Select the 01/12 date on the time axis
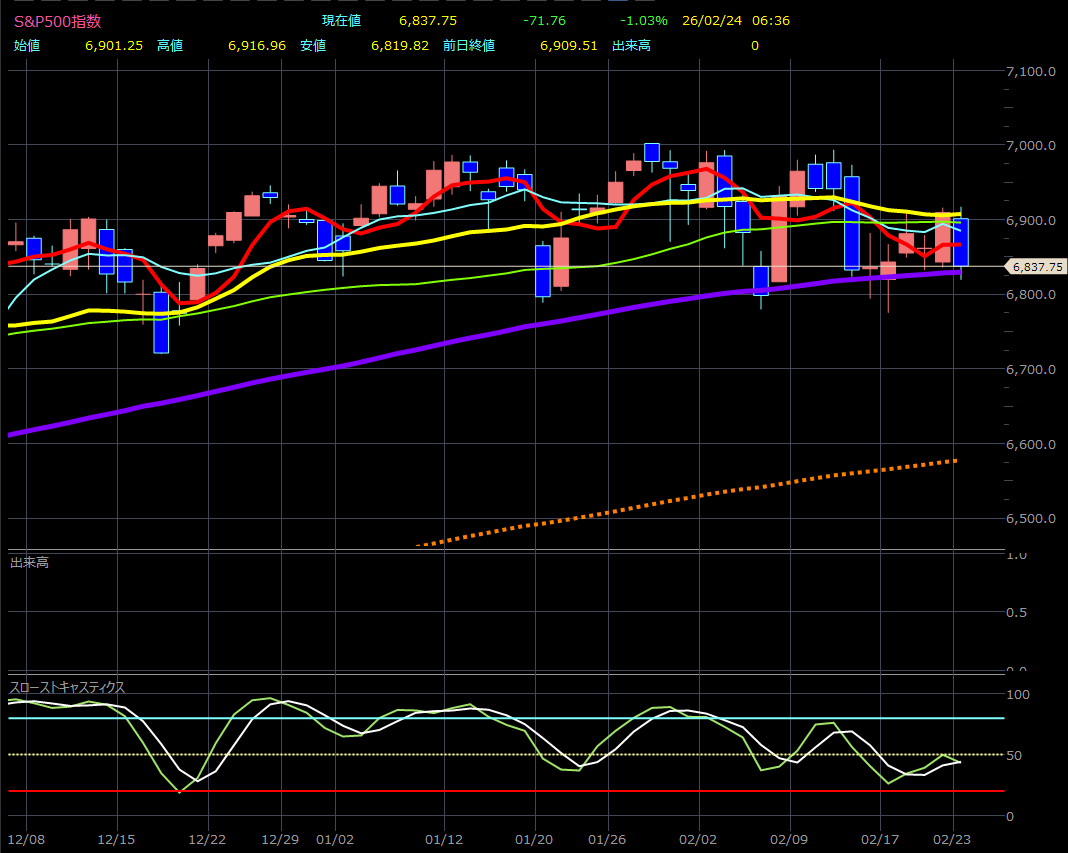1068x853 pixels. 444,838
